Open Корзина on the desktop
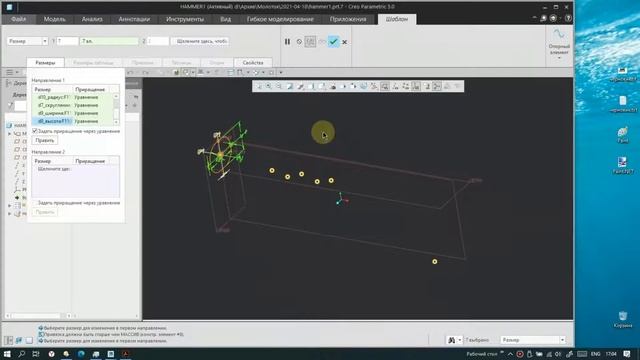This screenshot has height=360, width=640. (x=623, y=319)
